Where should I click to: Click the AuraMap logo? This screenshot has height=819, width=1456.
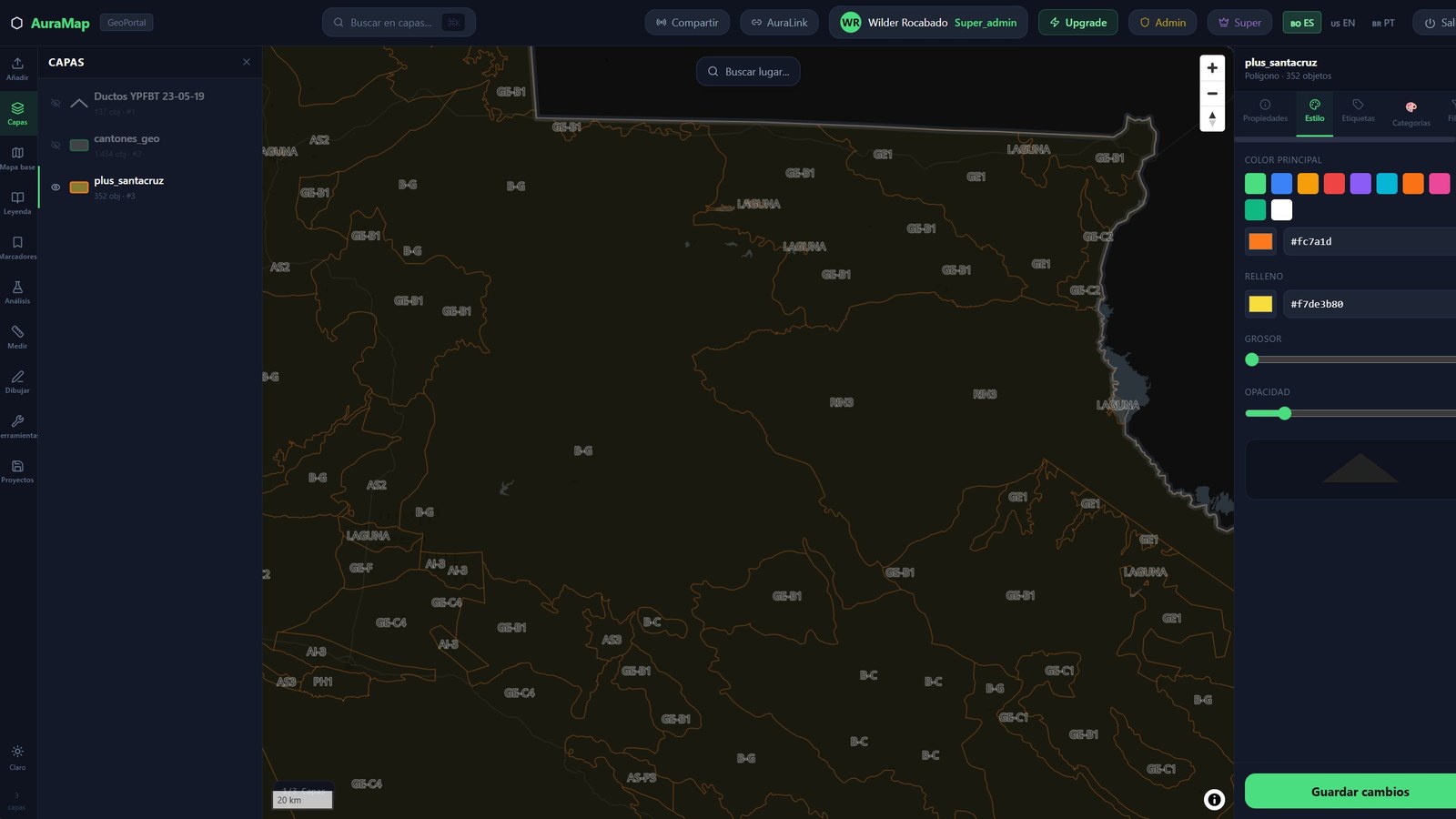(x=50, y=23)
